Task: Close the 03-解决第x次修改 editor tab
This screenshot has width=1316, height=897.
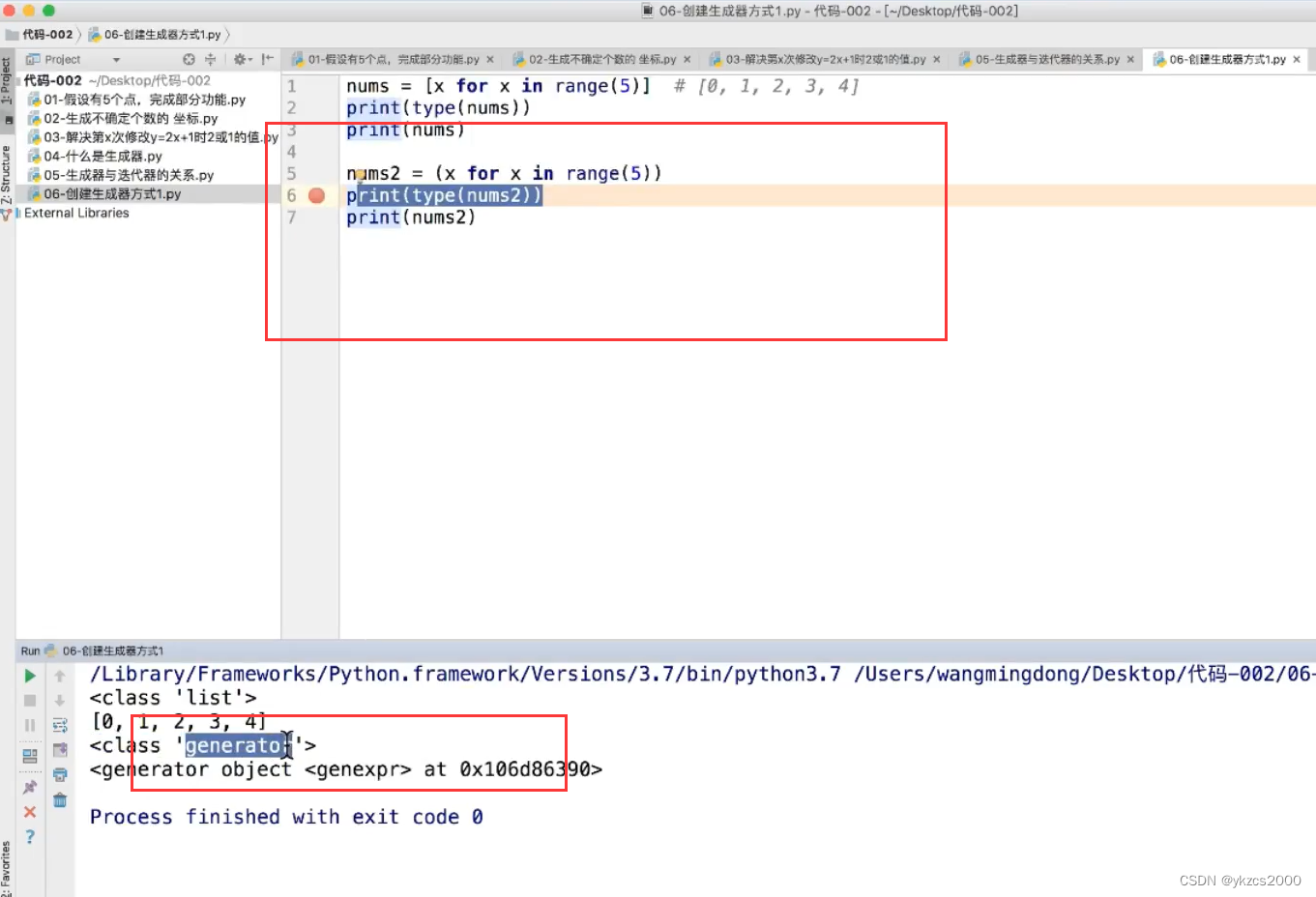Action: (937, 59)
